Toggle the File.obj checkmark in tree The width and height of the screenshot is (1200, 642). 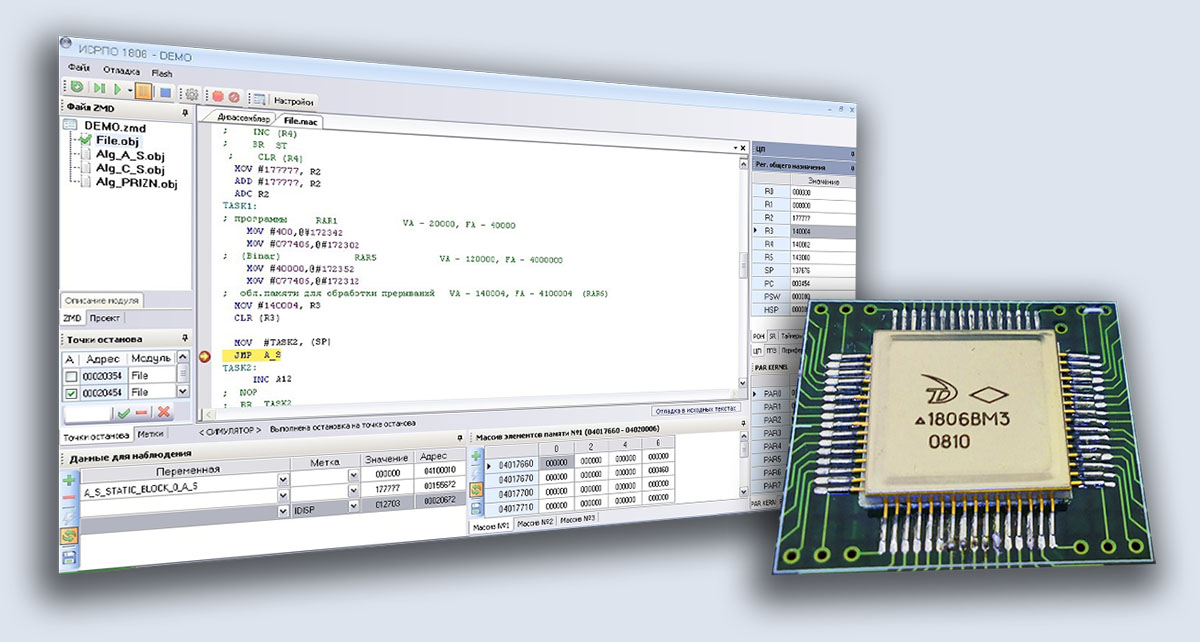pos(85,141)
